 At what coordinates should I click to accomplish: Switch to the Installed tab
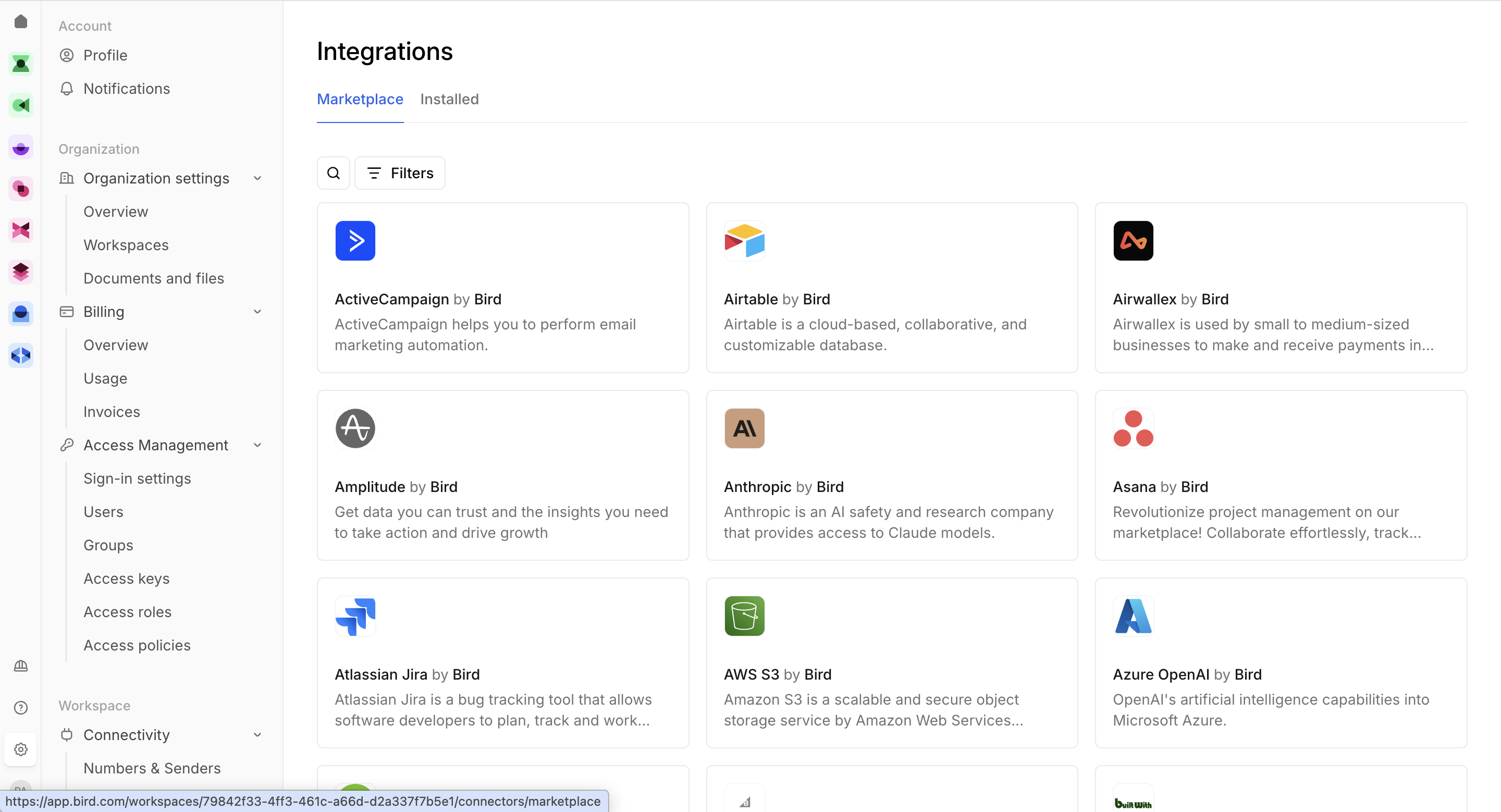click(449, 99)
